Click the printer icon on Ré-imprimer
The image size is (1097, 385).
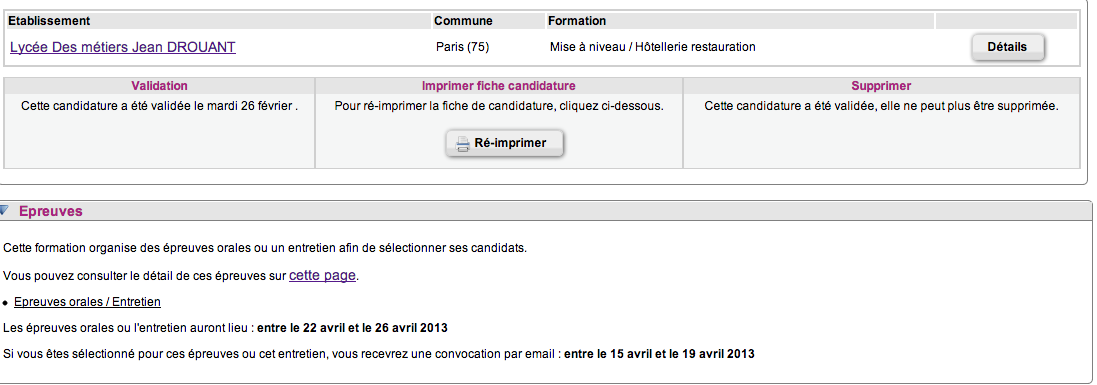tap(462, 144)
